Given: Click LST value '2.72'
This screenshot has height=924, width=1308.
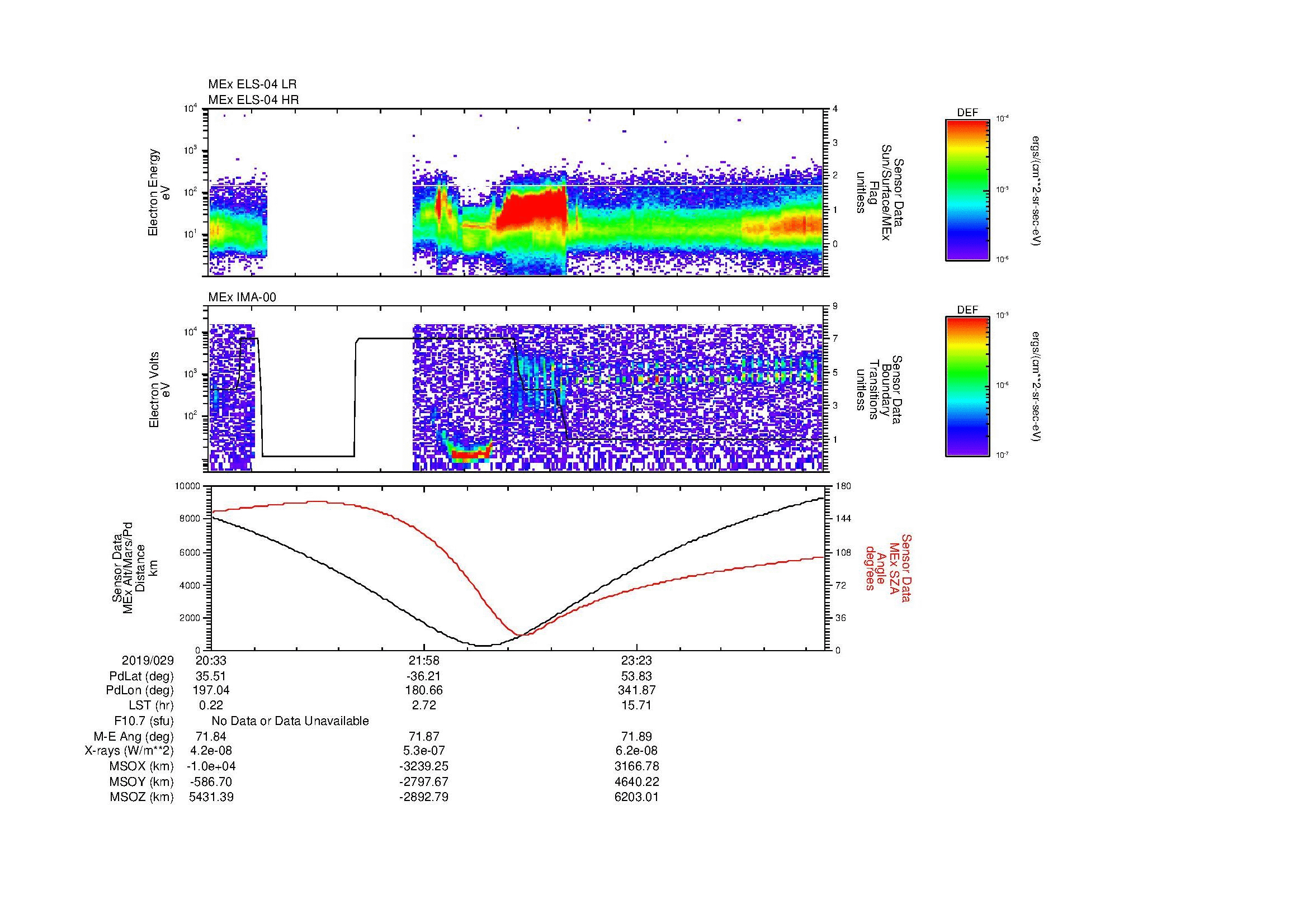Looking at the screenshot, I should [424, 705].
